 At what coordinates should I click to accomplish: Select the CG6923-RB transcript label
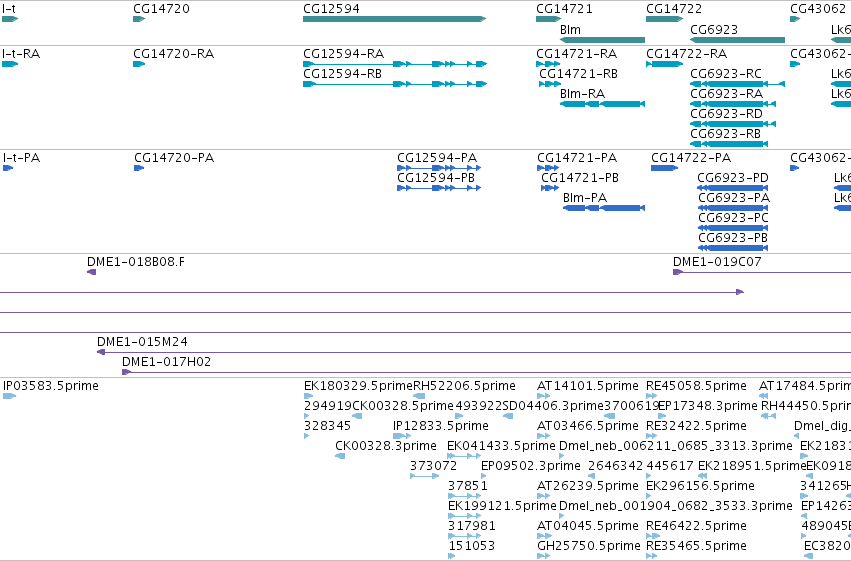point(726,134)
